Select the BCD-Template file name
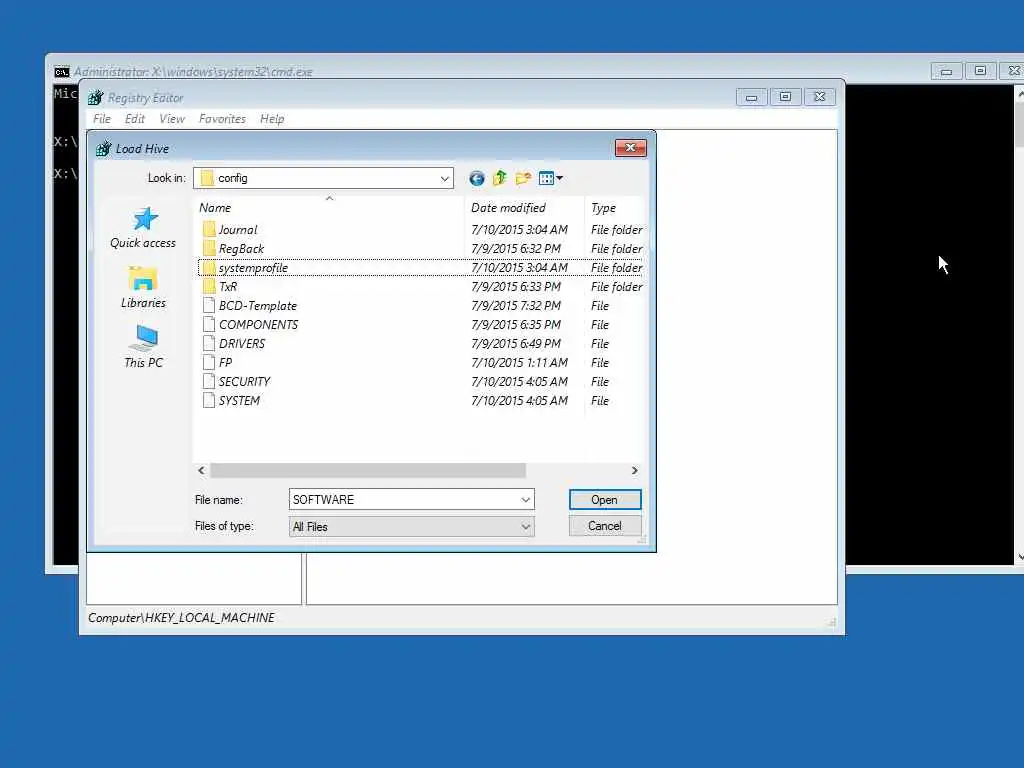This screenshot has height=768, width=1024. pos(258,306)
